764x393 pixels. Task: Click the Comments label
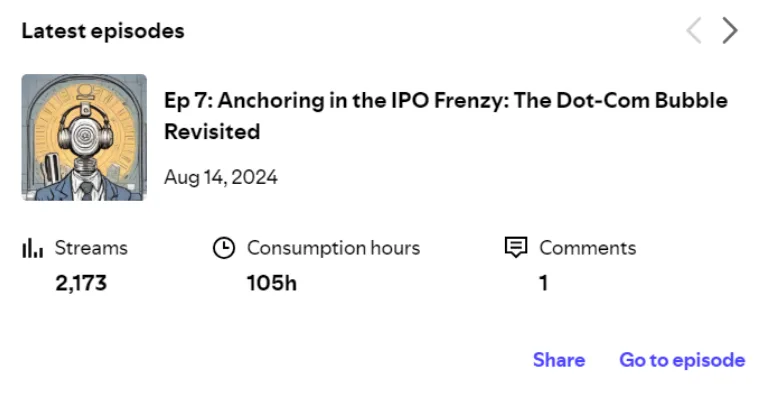point(588,248)
